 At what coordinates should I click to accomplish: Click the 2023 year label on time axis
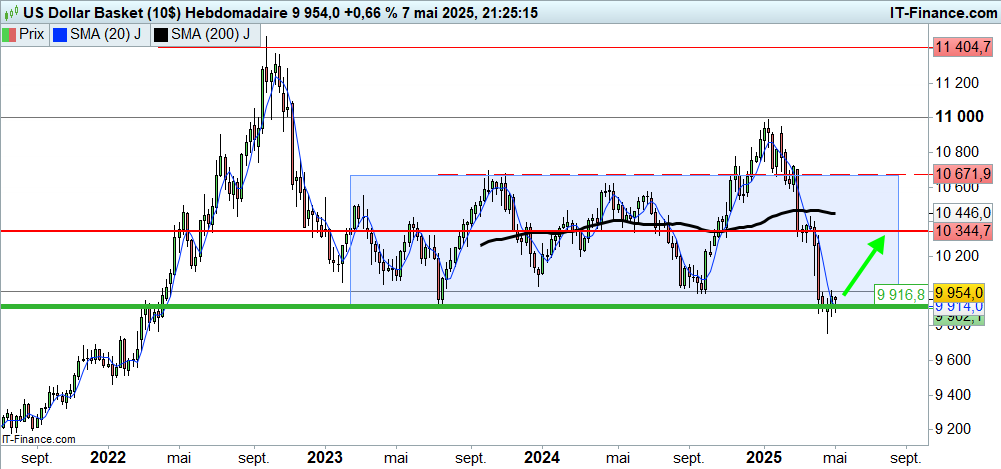(324, 456)
